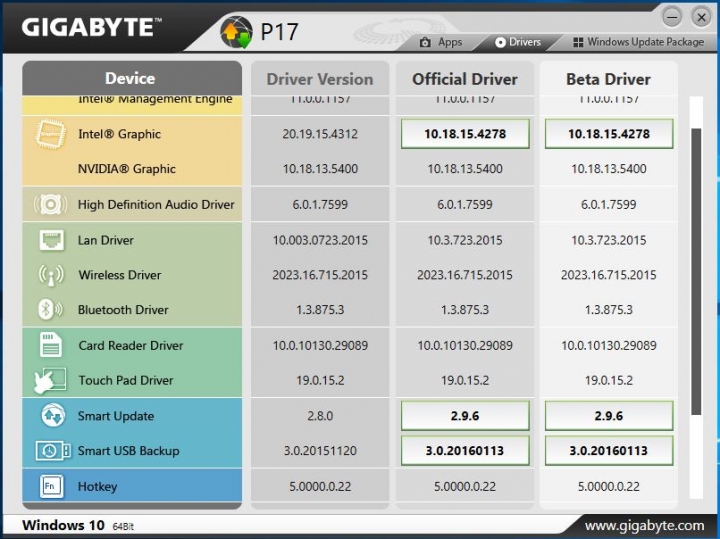This screenshot has height=539, width=720.
Task: Click the Hotkey Fn key icon
Action: pos(51,486)
